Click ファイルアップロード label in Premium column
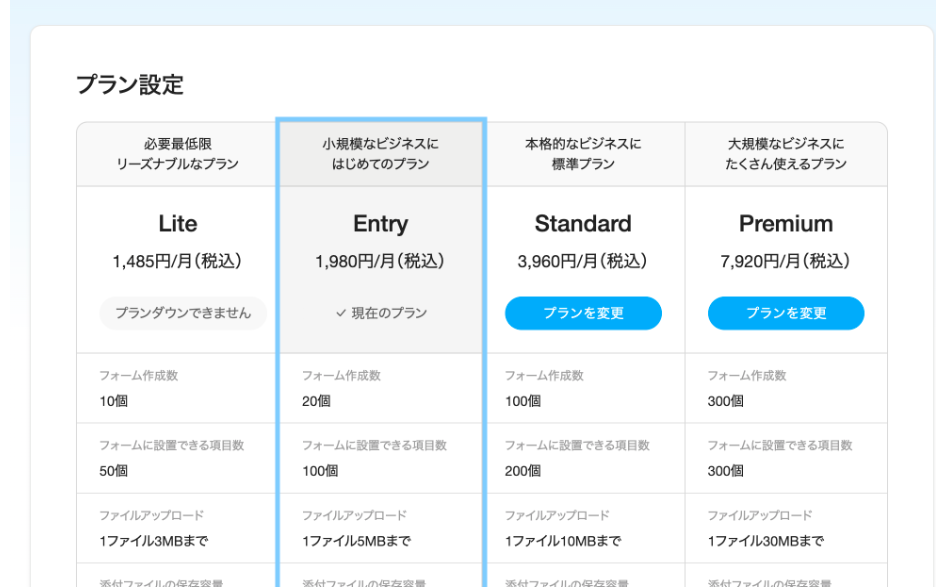Image resolution: width=936 pixels, height=587 pixels. pos(760,515)
